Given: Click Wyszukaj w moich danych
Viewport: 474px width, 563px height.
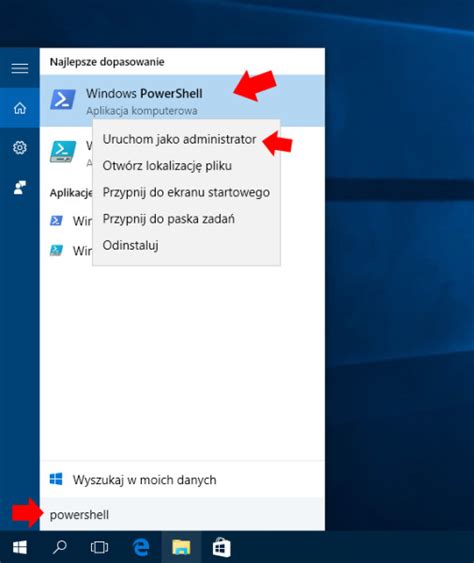Looking at the screenshot, I should [x=144, y=480].
